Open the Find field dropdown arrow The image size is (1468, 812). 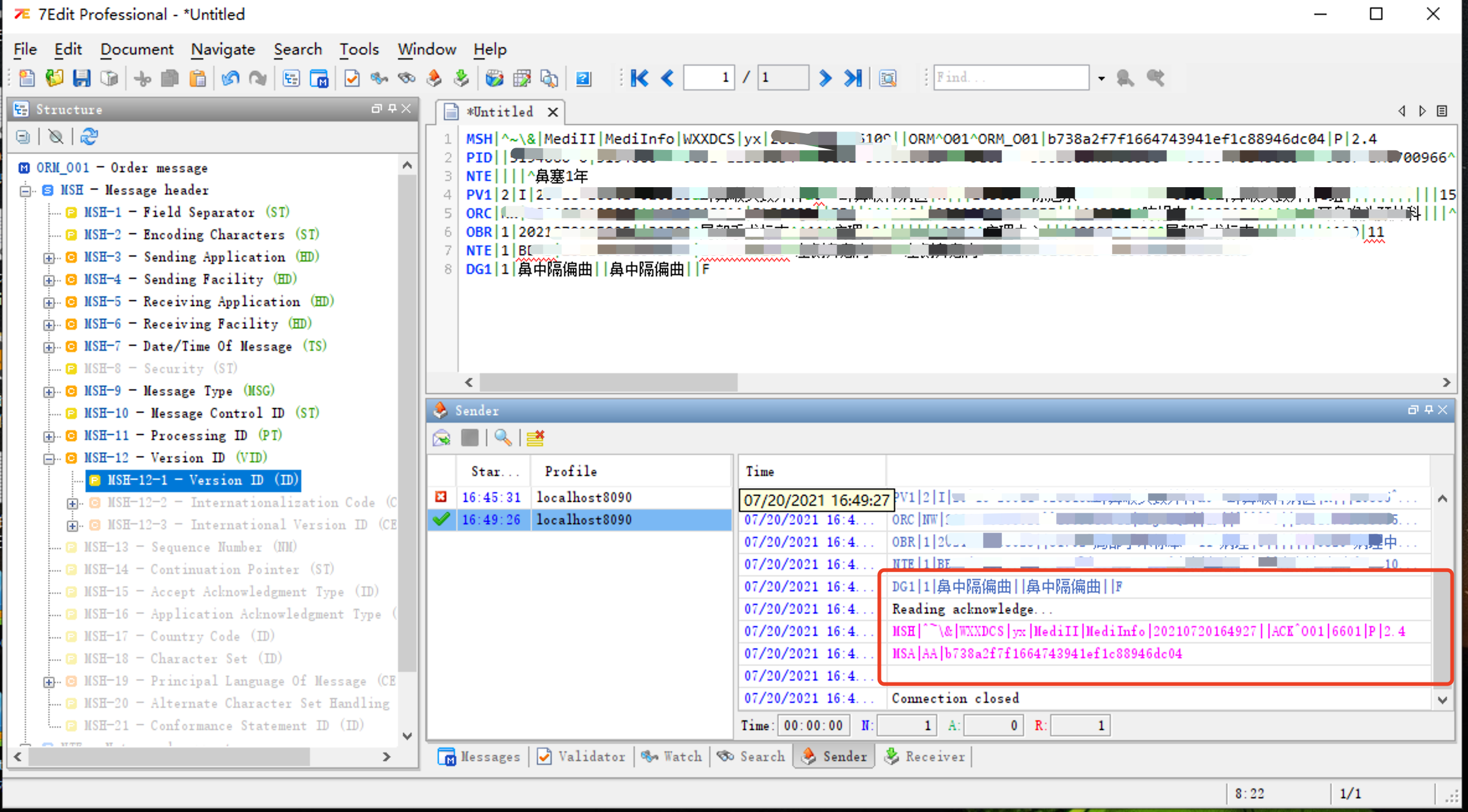[1101, 78]
